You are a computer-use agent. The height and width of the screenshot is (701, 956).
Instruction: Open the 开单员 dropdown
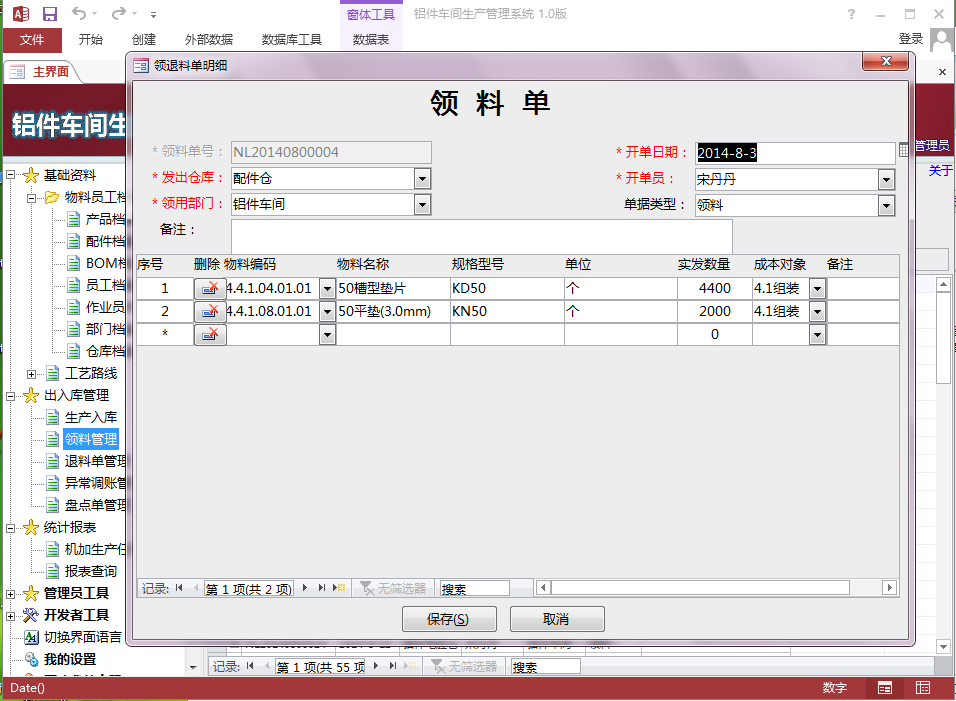pos(886,180)
